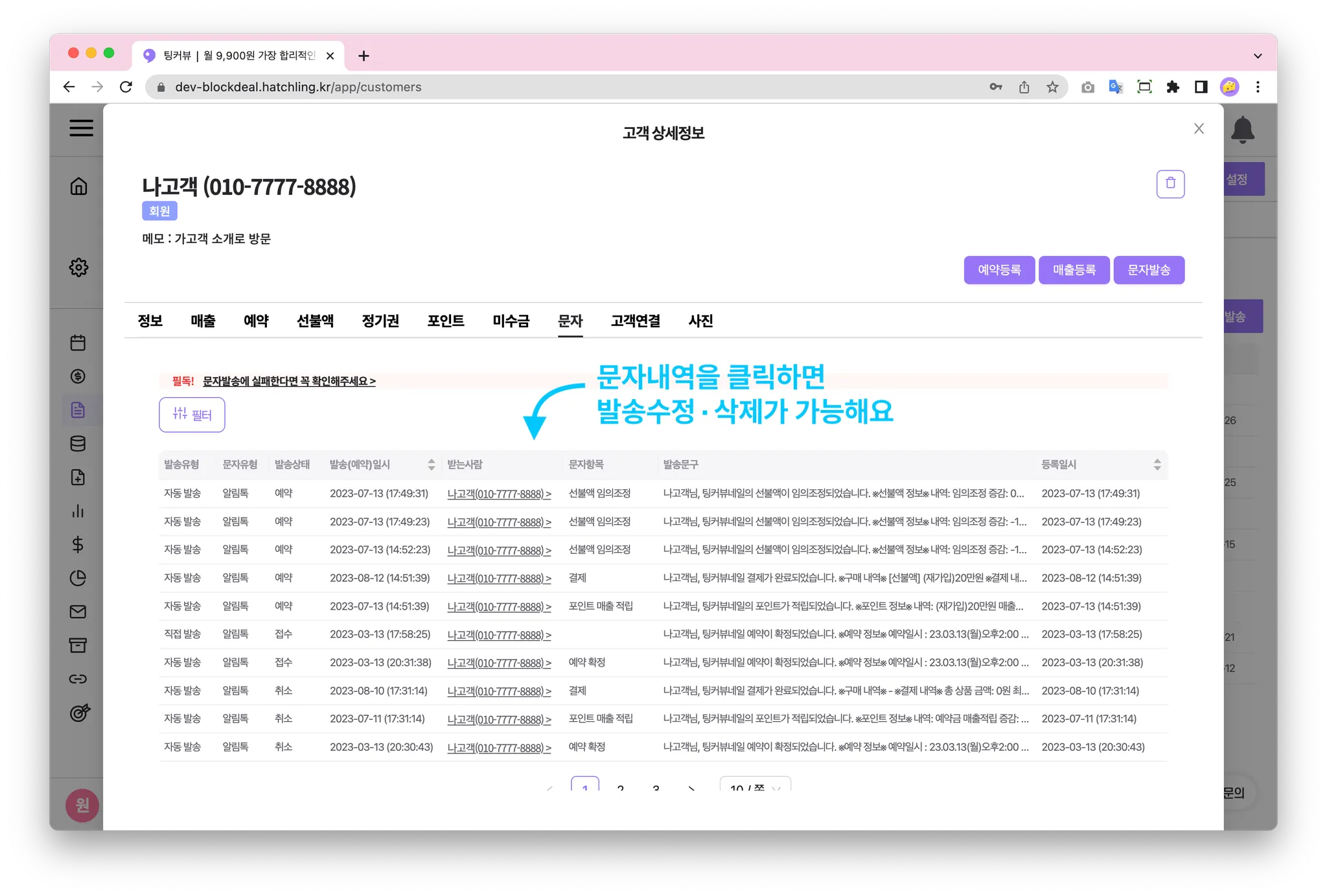Bookmark page with star icon
1327x896 pixels.
pos(1052,87)
